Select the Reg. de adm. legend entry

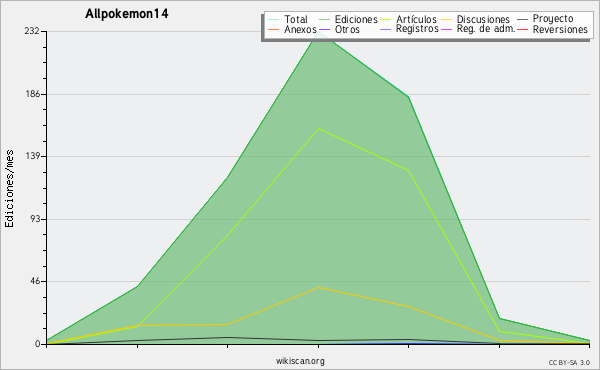478,29
